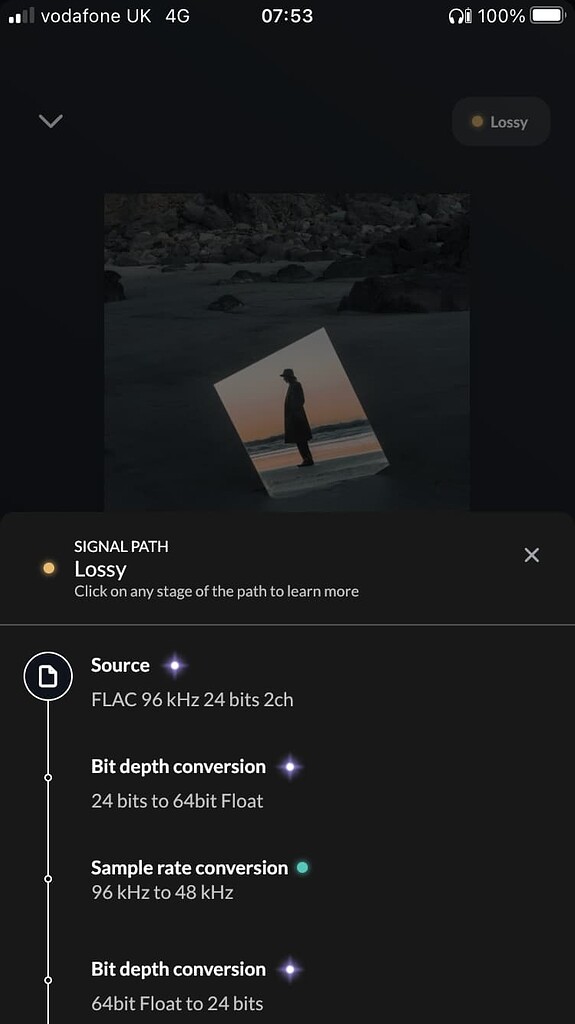Viewport: 575px width, 1024px height.
Task: Tap FLAC 96 kHz 24 bits 2ch text
Action: pyautogui.click(x=192, y=699)
